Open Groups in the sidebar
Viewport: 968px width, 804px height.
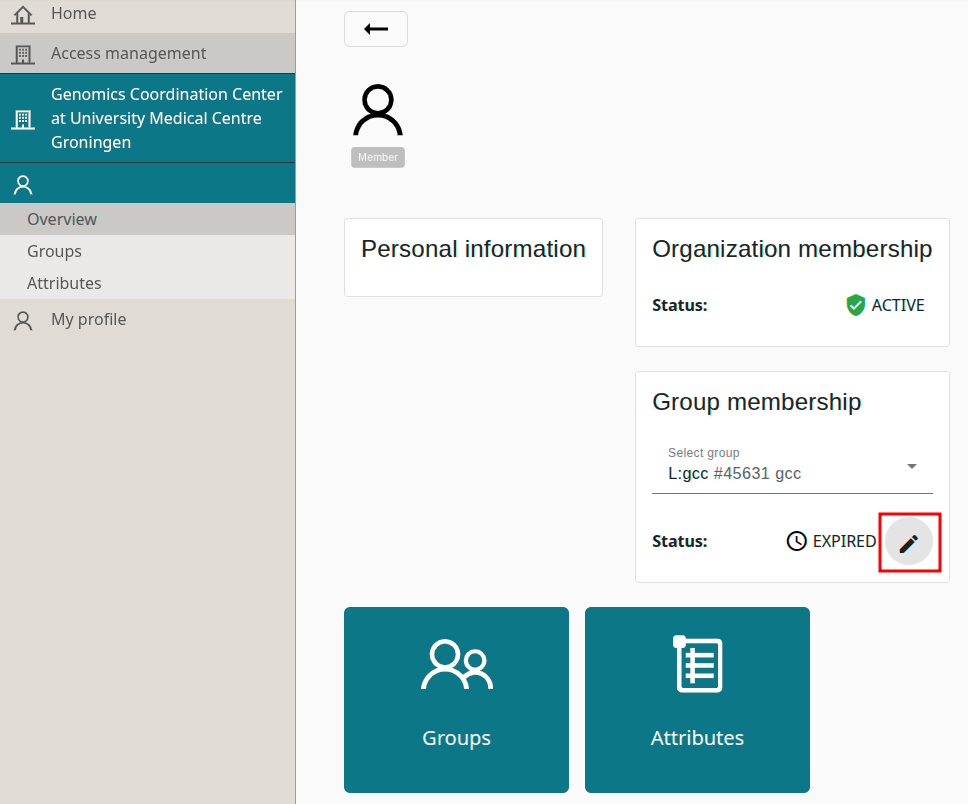54,251
